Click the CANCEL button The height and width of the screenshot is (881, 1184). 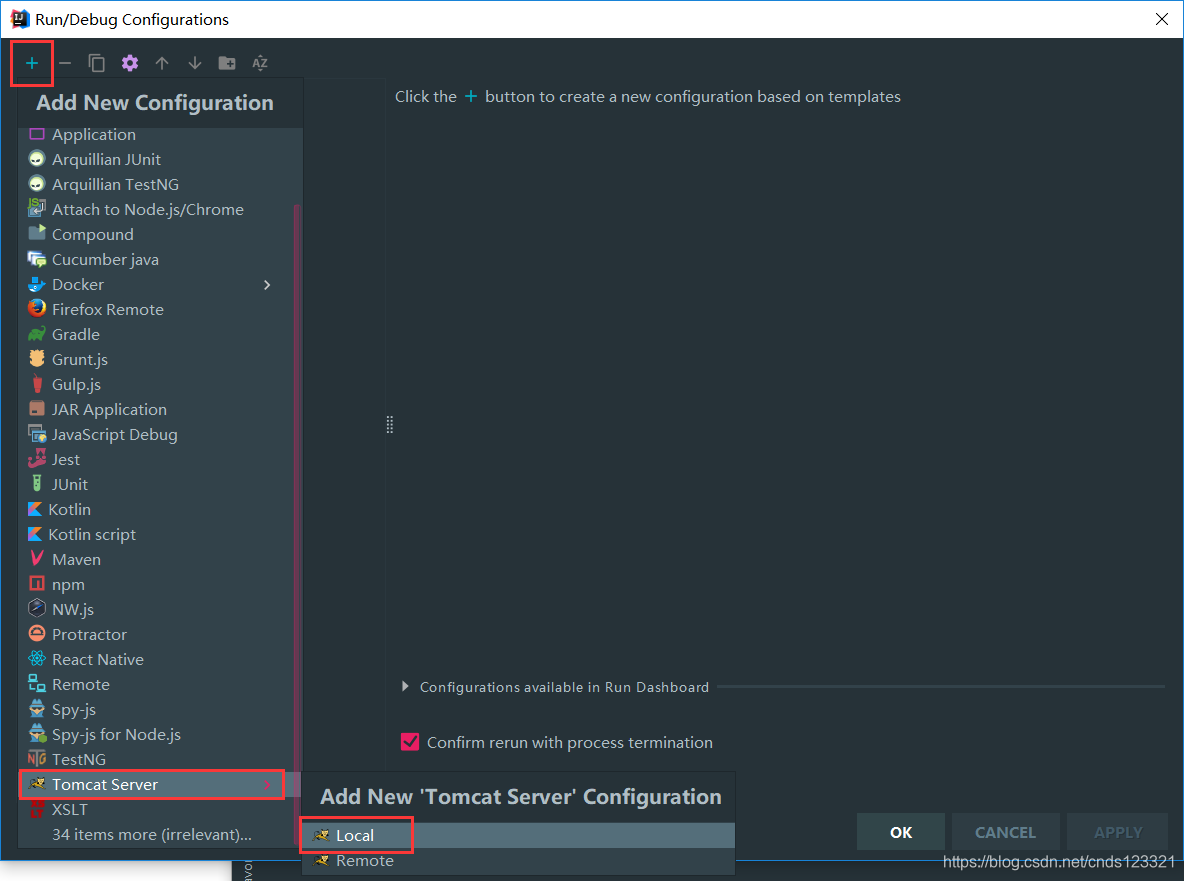pos(1005,832)
